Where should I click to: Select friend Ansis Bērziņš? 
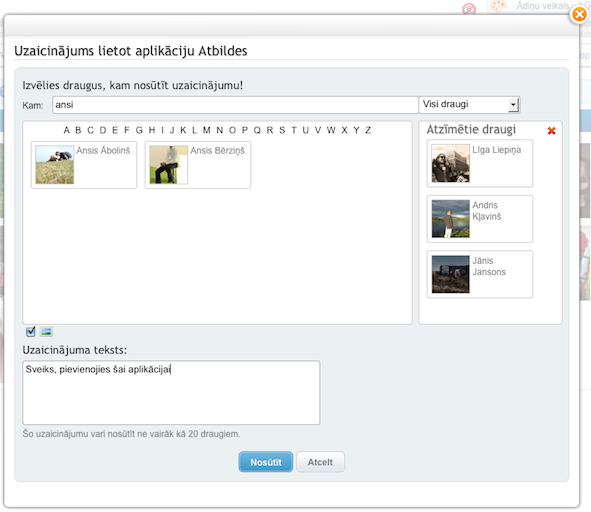click(x=198, y=165)
